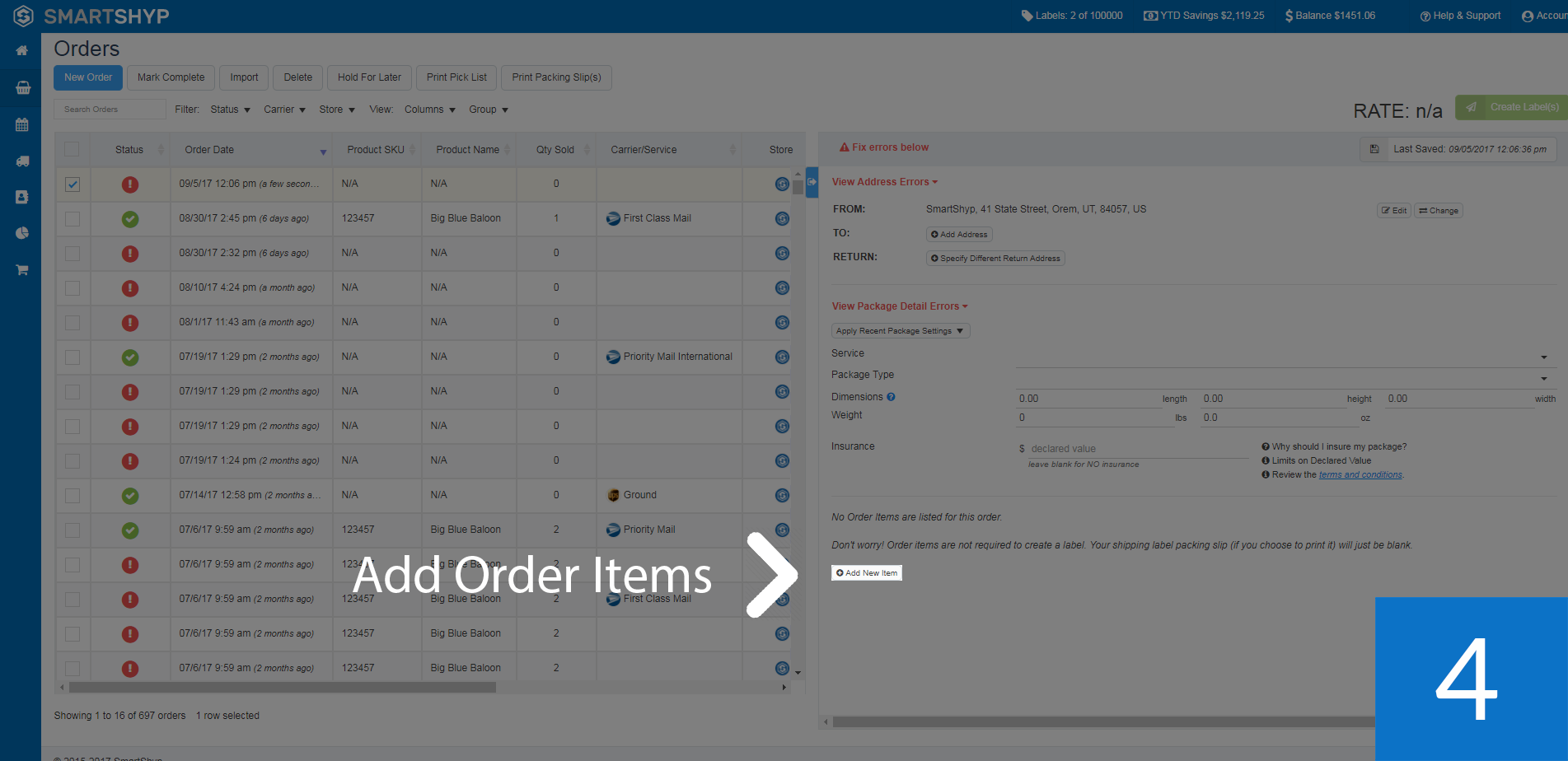Open the home icon in the sidebar
1568x761 pixels.
(x=22, y=51)
